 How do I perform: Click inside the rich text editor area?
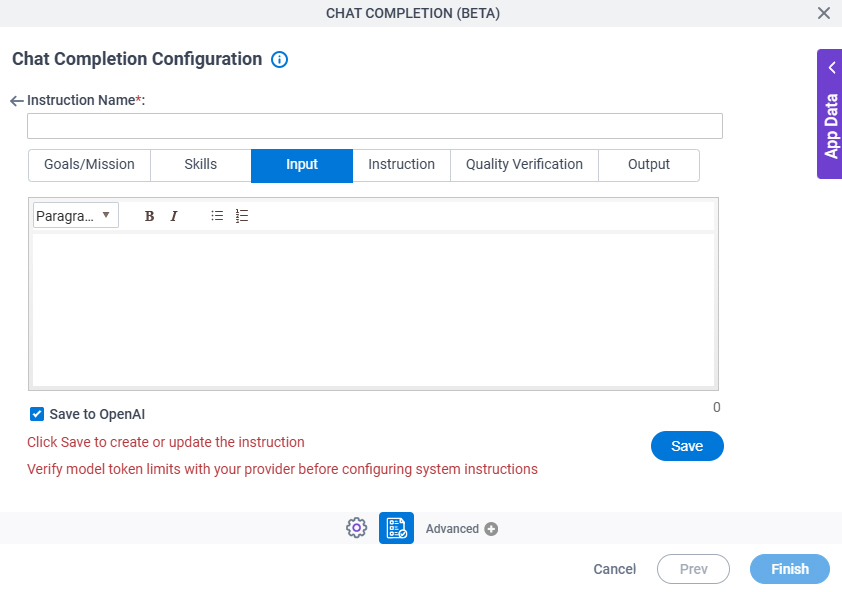[373, 309]
